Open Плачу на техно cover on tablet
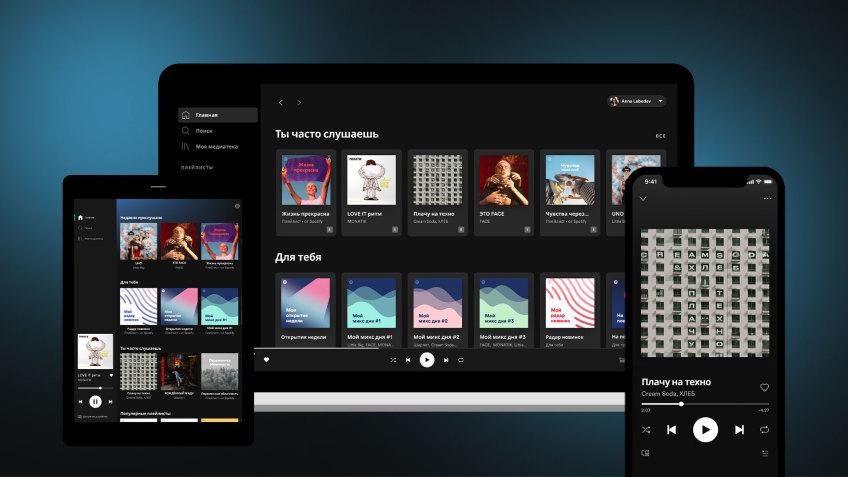The height and width of the screenshot is (477, 848). pyautogui.click(x=138, y=372)
